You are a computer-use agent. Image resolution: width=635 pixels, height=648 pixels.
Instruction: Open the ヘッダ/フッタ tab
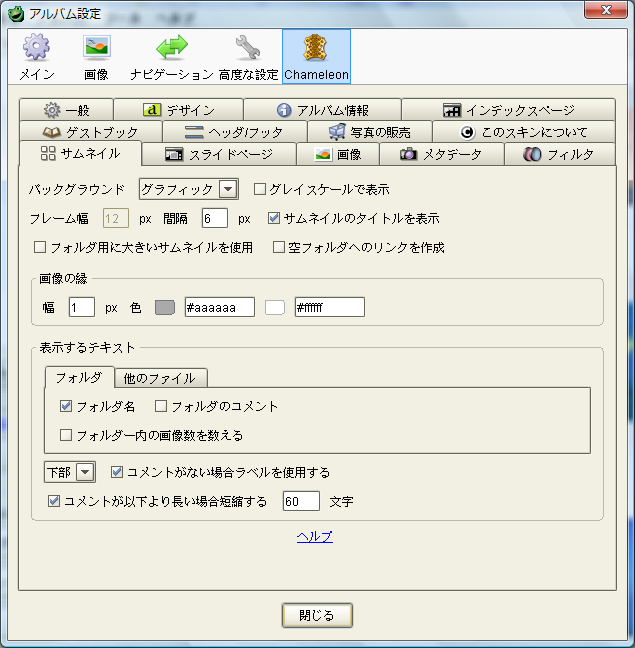[x=235, y=132]
